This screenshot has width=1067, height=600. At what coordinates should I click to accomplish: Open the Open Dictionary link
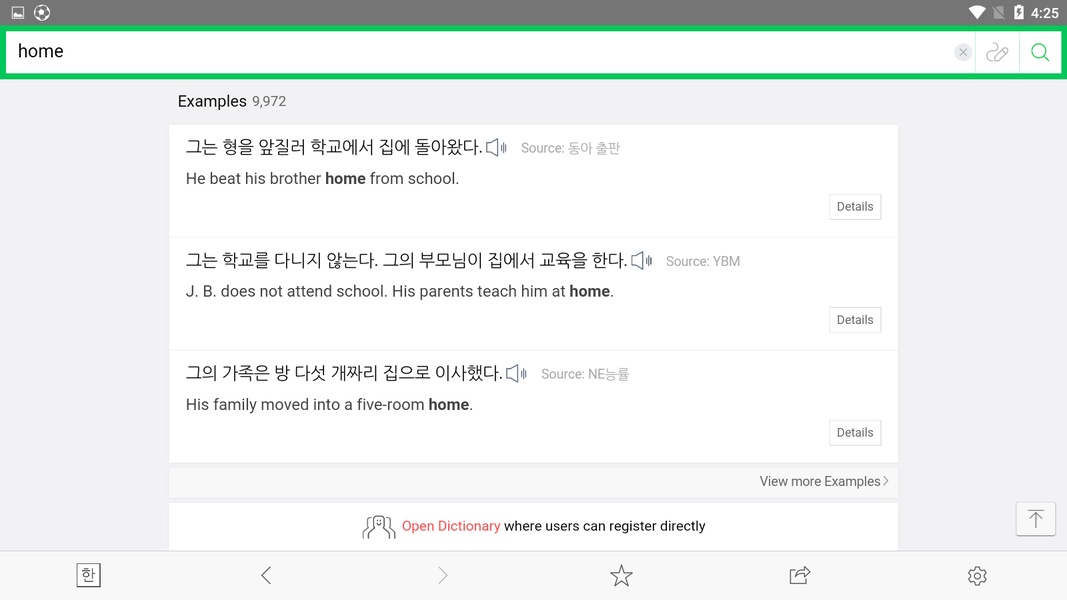(450, 526)
